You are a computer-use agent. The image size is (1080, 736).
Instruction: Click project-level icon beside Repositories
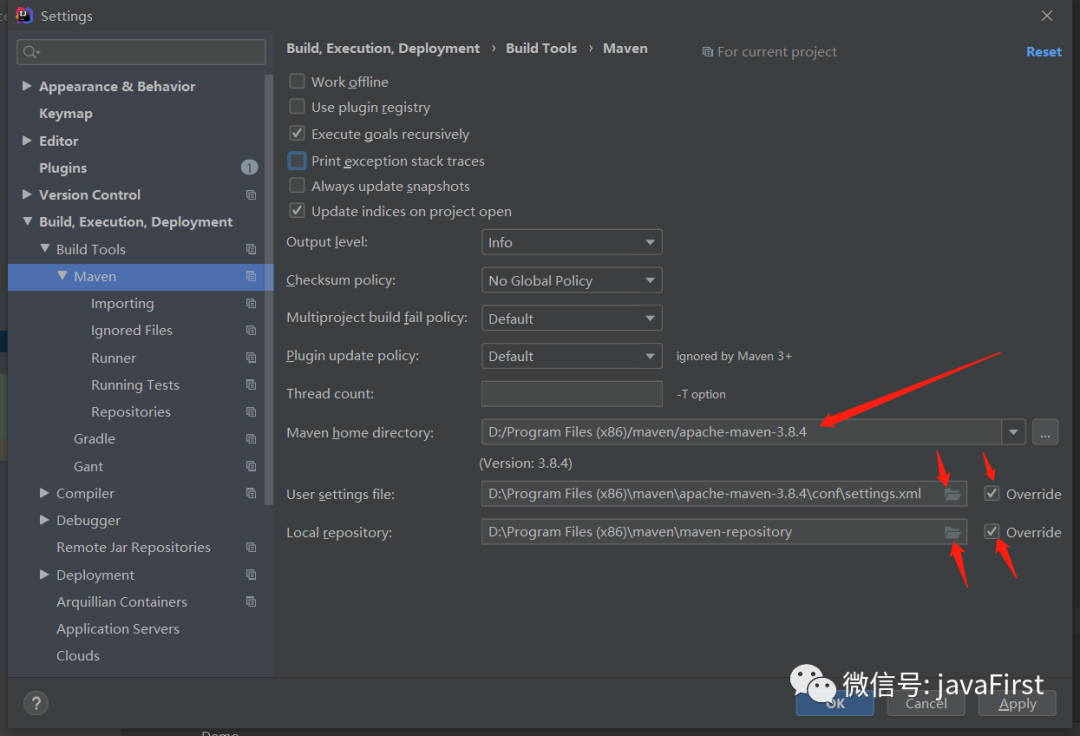[x=251, y=412]
